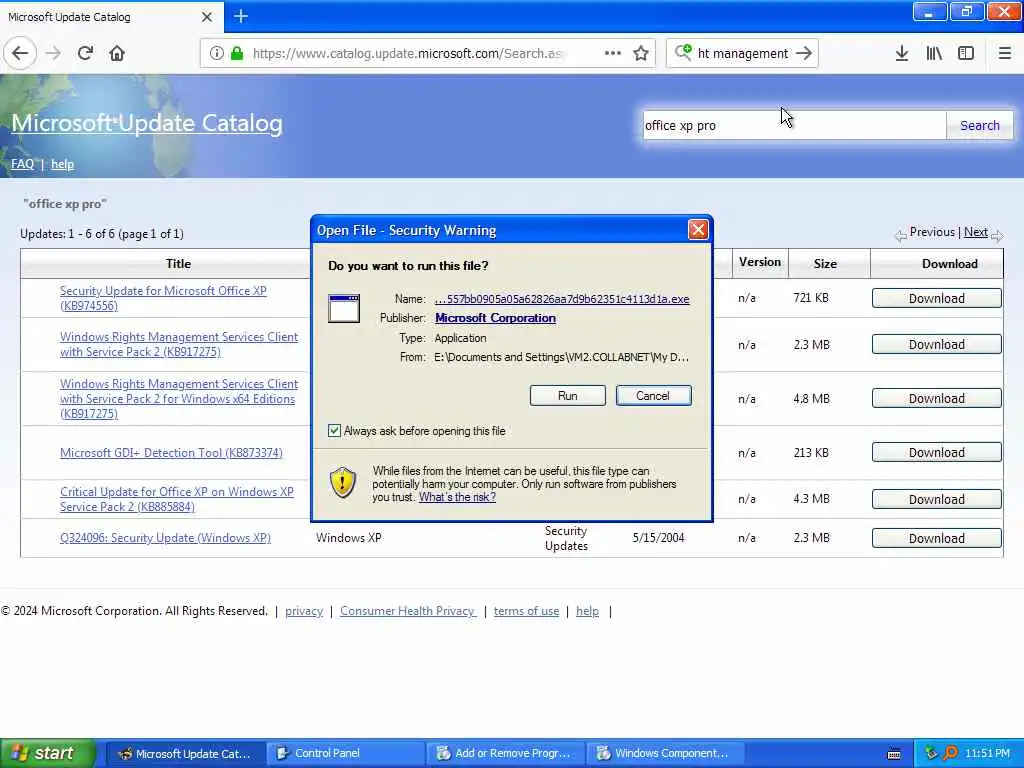Open Security Update for Microsoft Office XP link

tap(163, 298)
